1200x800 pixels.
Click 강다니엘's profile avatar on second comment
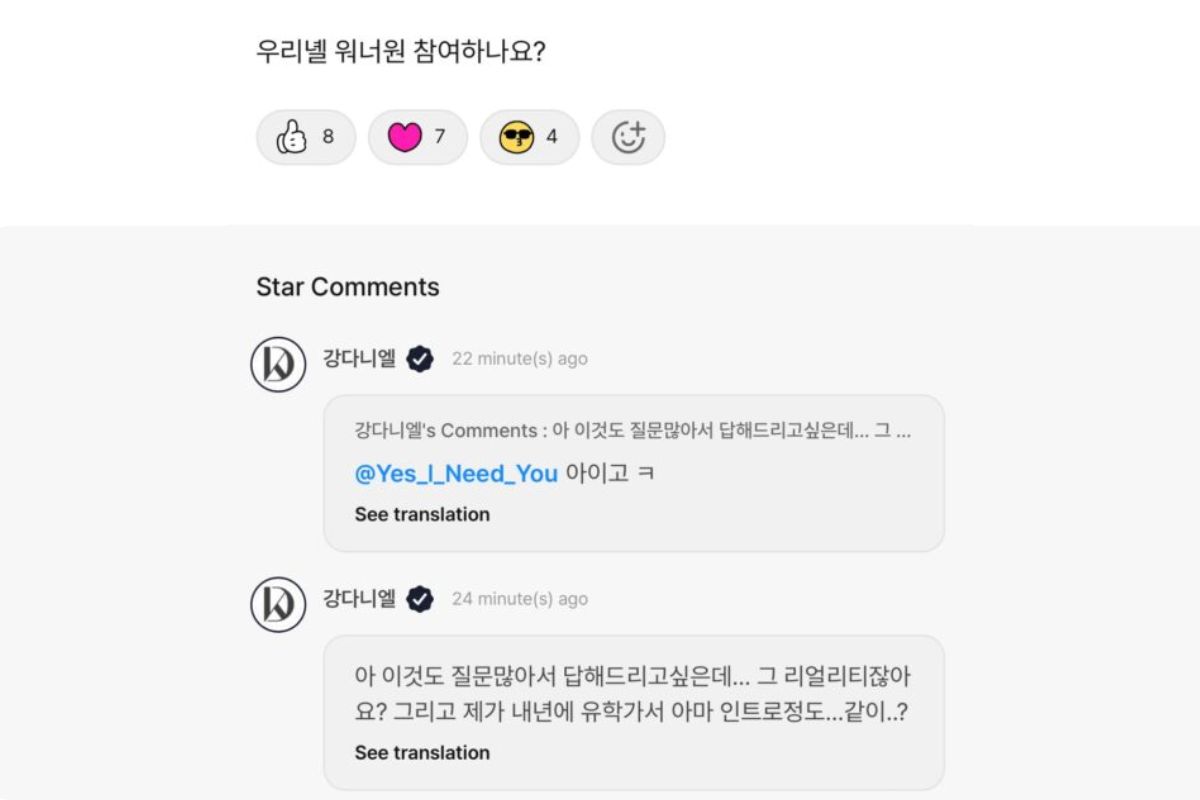click(277, 604)
